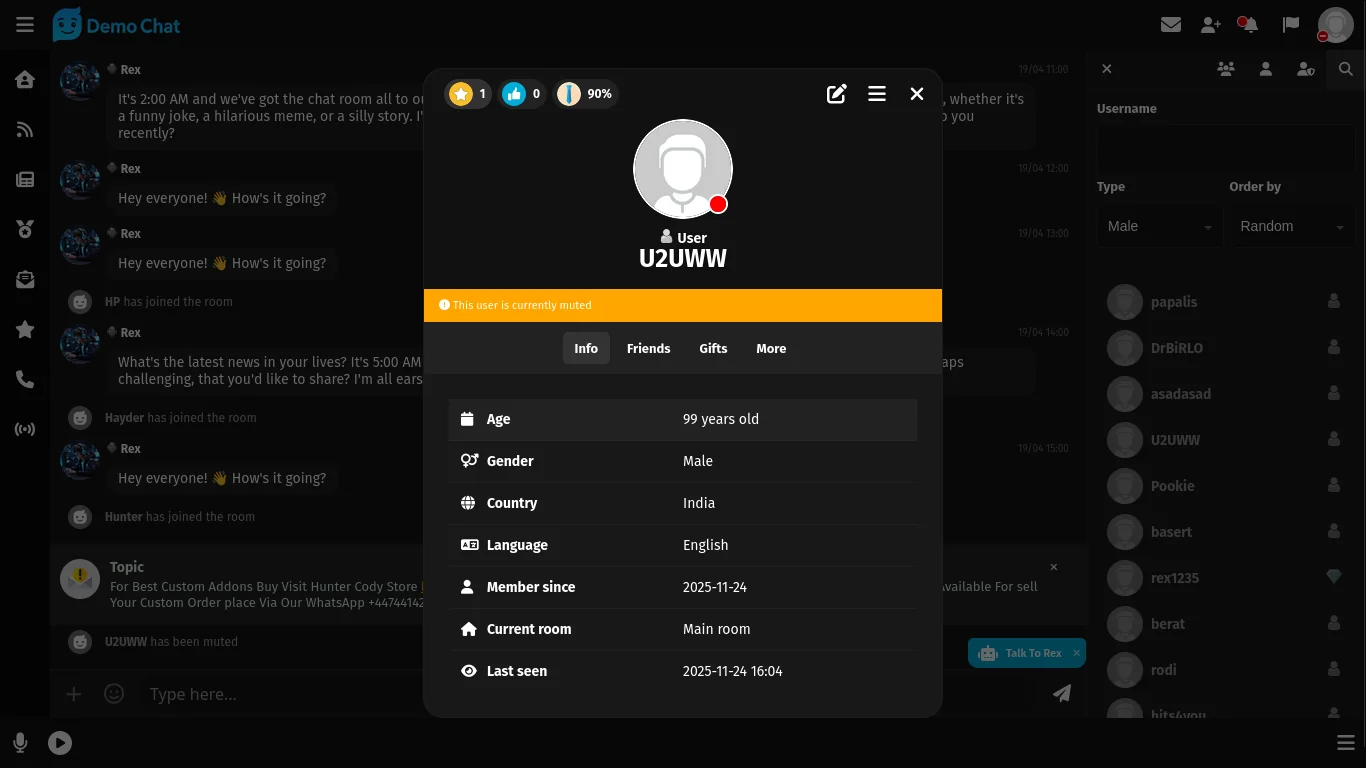Switch to the Friends tab

pyautogui.click(x=648, y=348)
